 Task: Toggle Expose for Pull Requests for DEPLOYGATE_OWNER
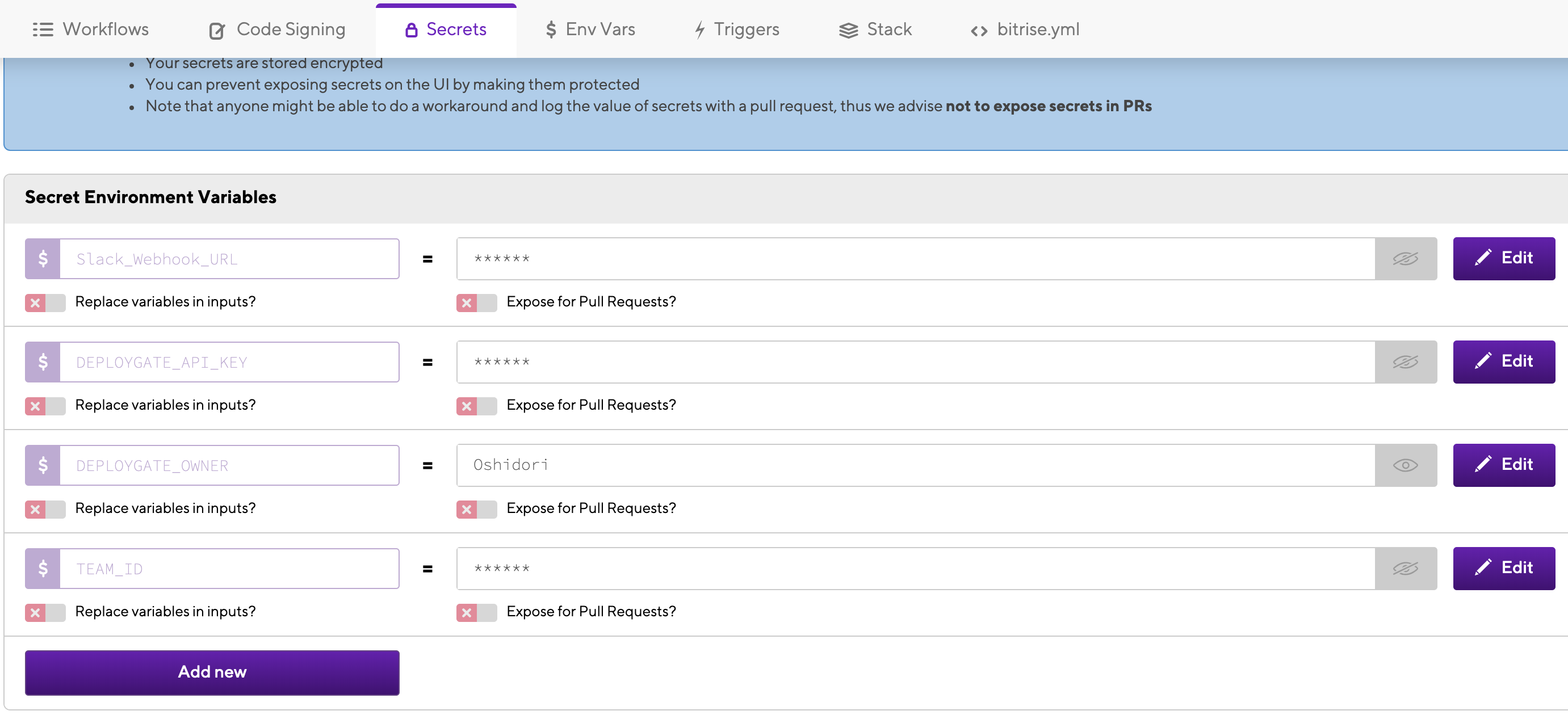pyautogui.click(x=477, y=510)
